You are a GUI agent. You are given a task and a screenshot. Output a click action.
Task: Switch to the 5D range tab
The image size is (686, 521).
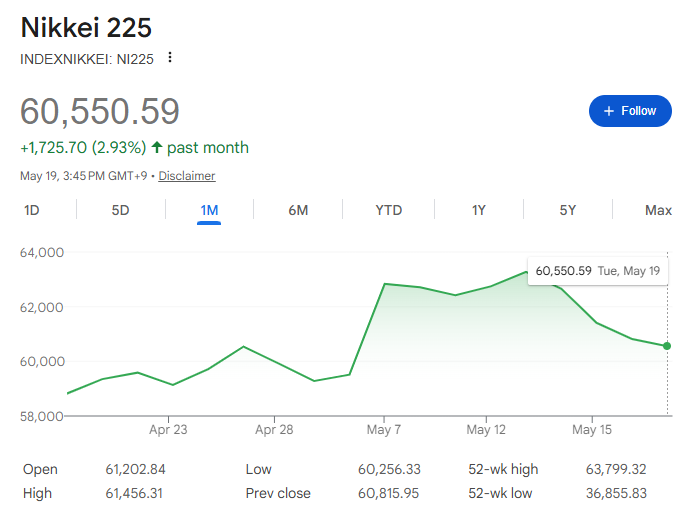120,210
